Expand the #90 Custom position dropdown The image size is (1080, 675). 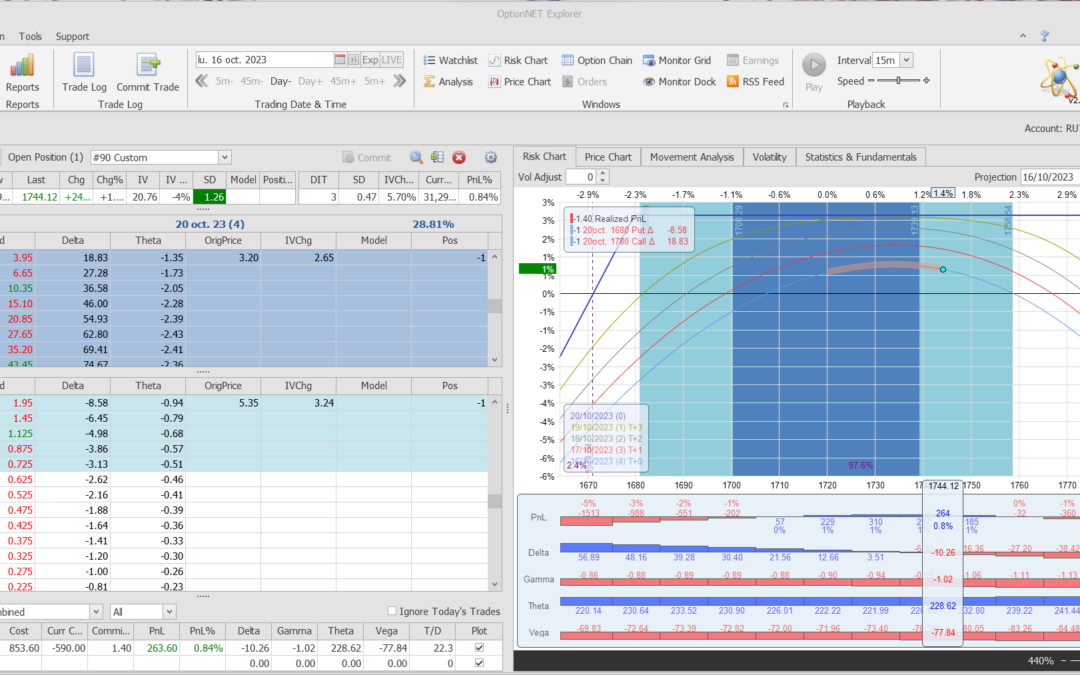point(224,157)
